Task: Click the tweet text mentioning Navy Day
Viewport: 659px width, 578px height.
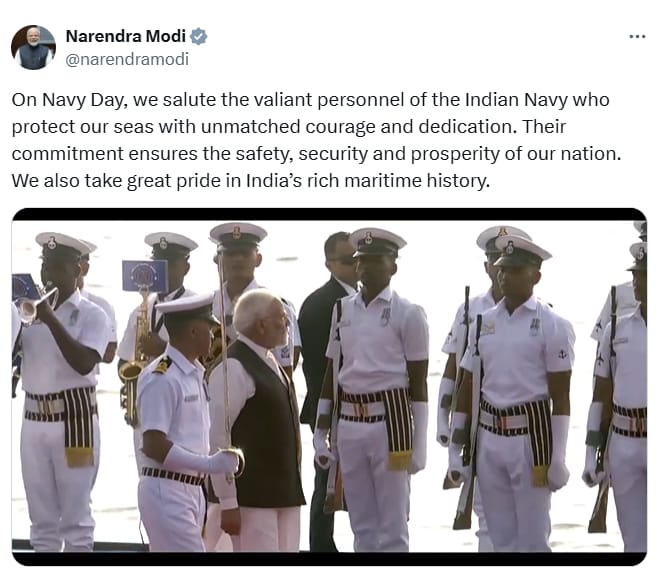Action: click(316, 140)
